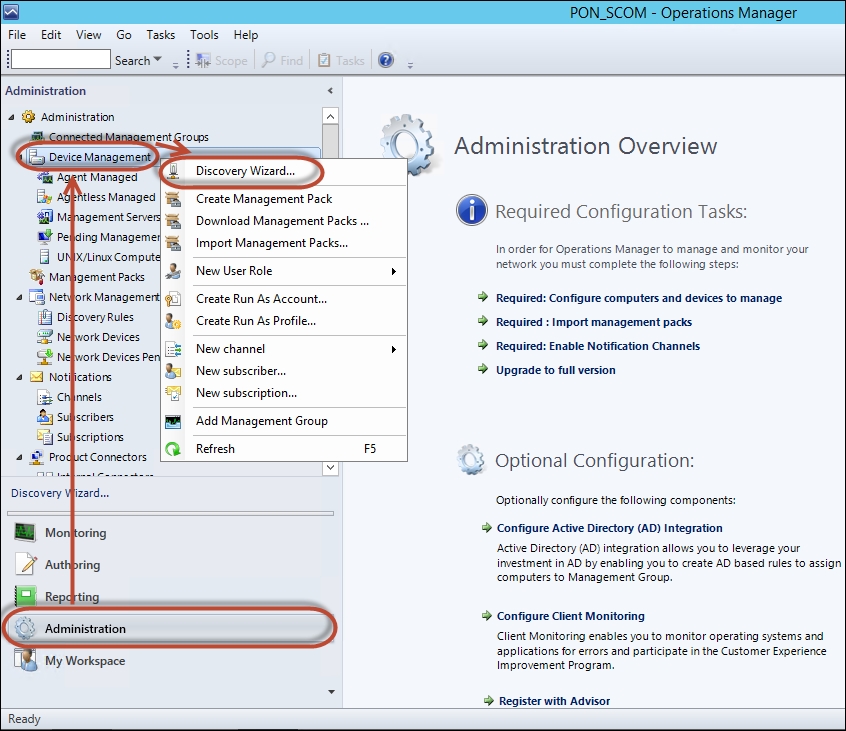Viewport: 846px width, 731px height.
Task: Expand the New channel submenu arrow
Action: tap(394, 350)
